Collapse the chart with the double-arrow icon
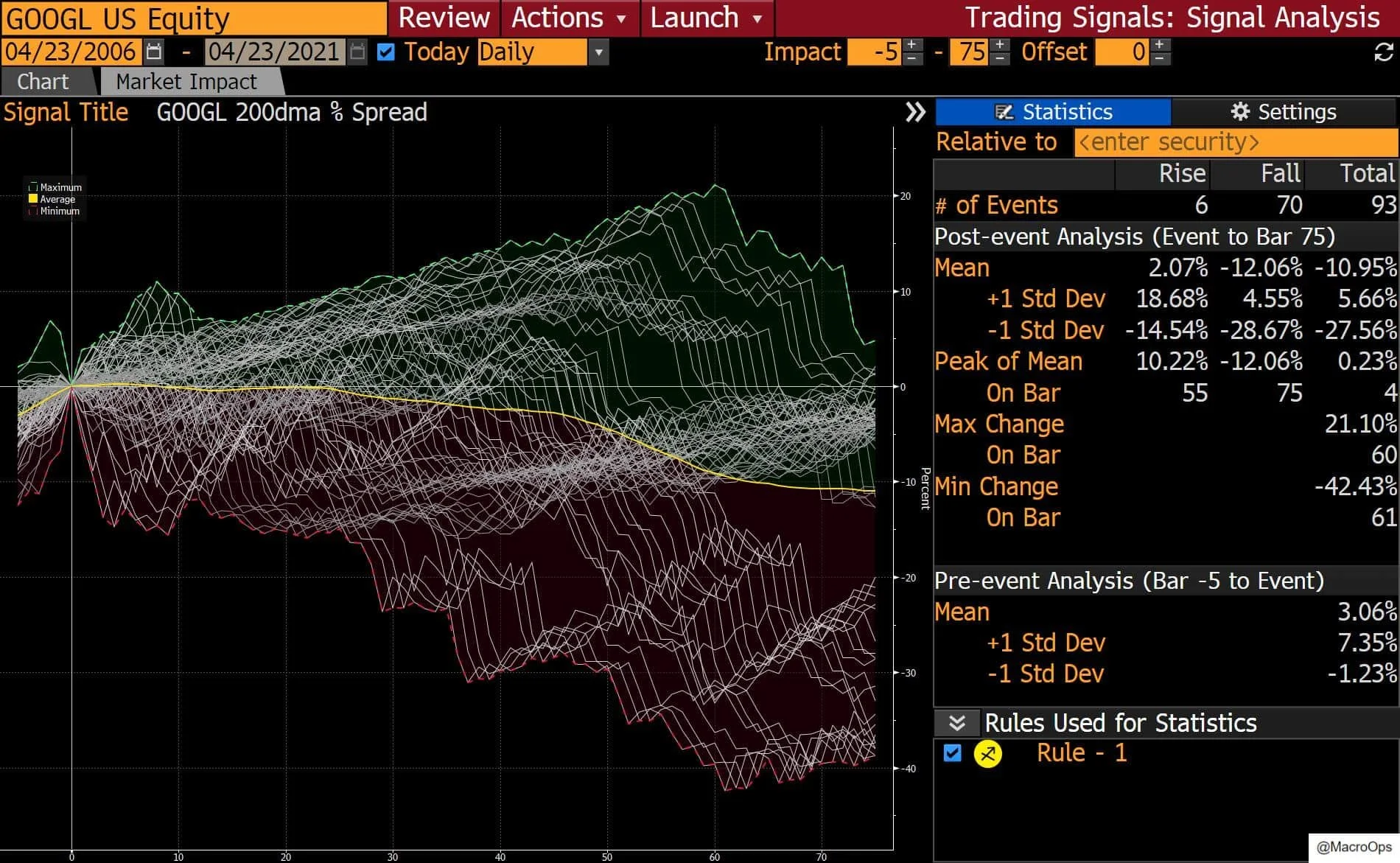 (x=915, y=112)
